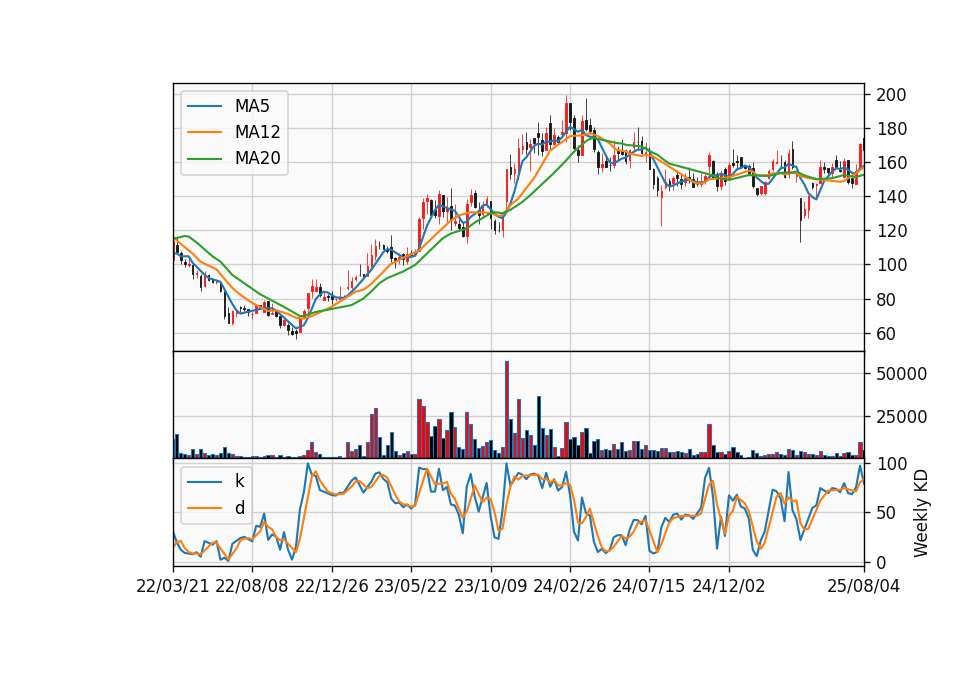This screenshot has height=690, width=960.
Task: Click the 22/12/26 date label
Action: click(x=332, y=586)
